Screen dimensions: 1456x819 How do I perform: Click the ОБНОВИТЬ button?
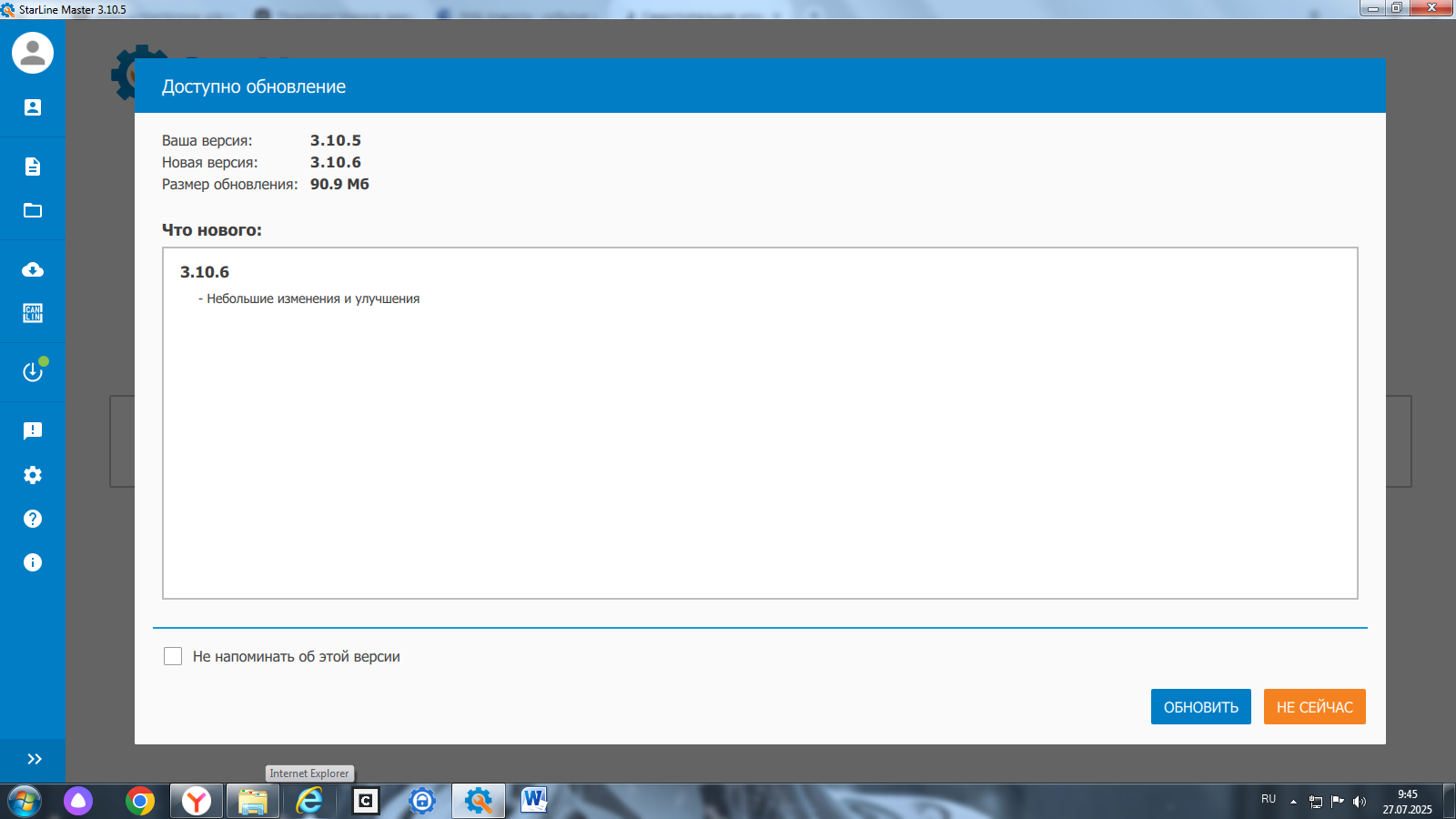pos(1201,707)
